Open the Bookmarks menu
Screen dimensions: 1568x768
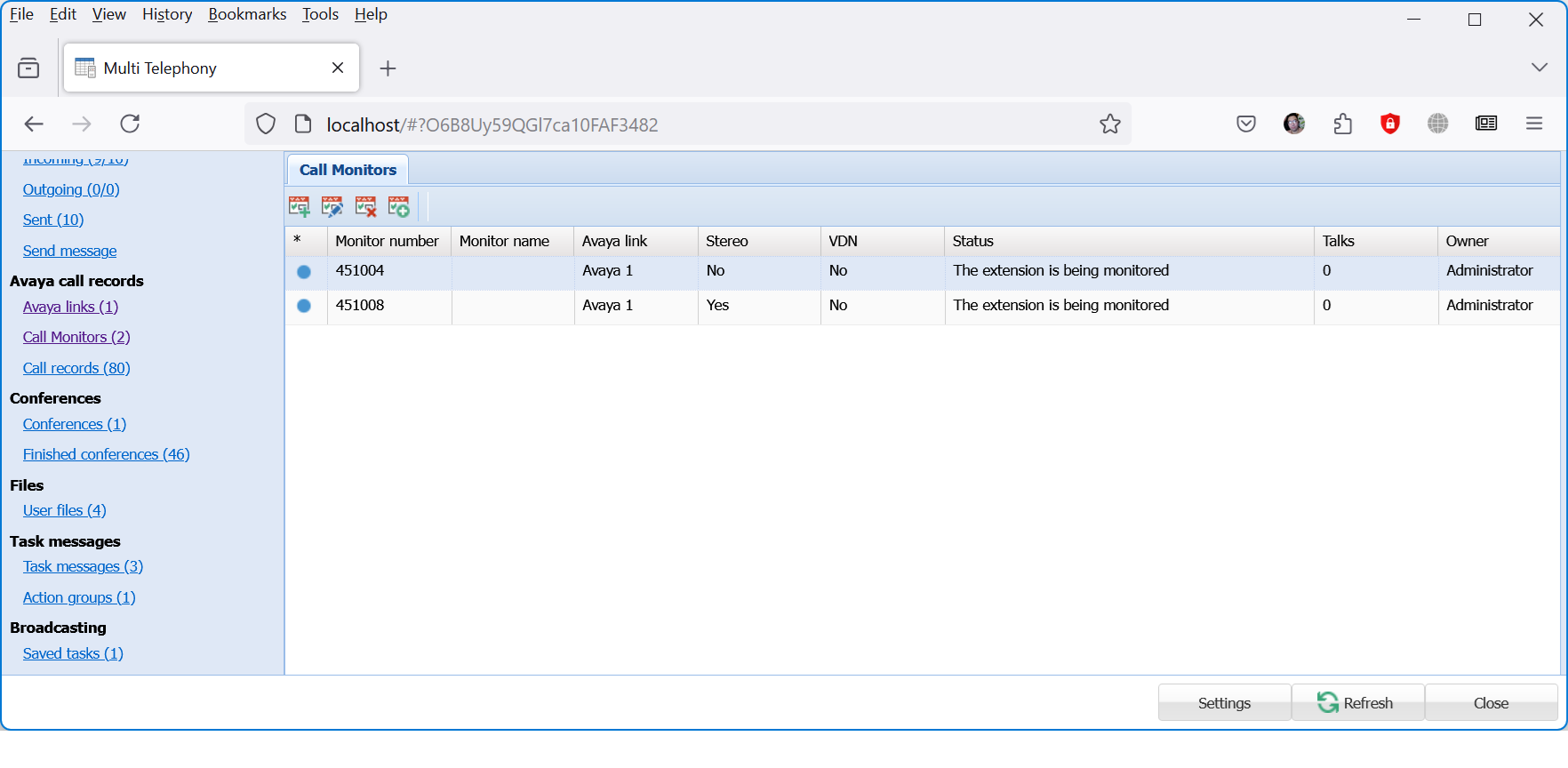[247, 14]
